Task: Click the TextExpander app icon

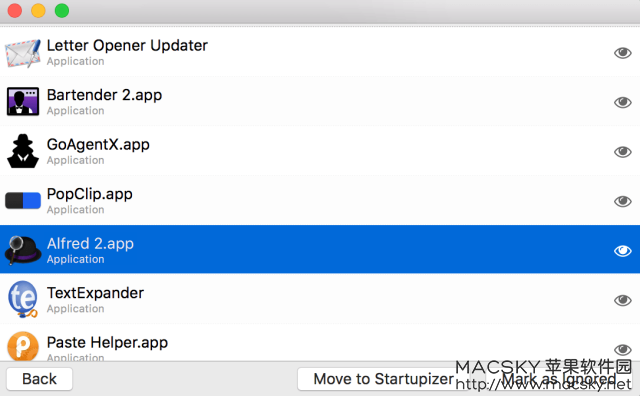Action: coord(23,299)
